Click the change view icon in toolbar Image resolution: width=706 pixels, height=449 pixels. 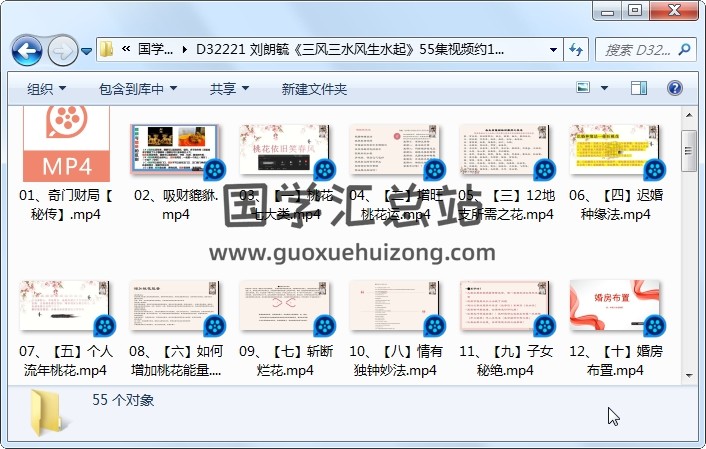click(584, 89)
